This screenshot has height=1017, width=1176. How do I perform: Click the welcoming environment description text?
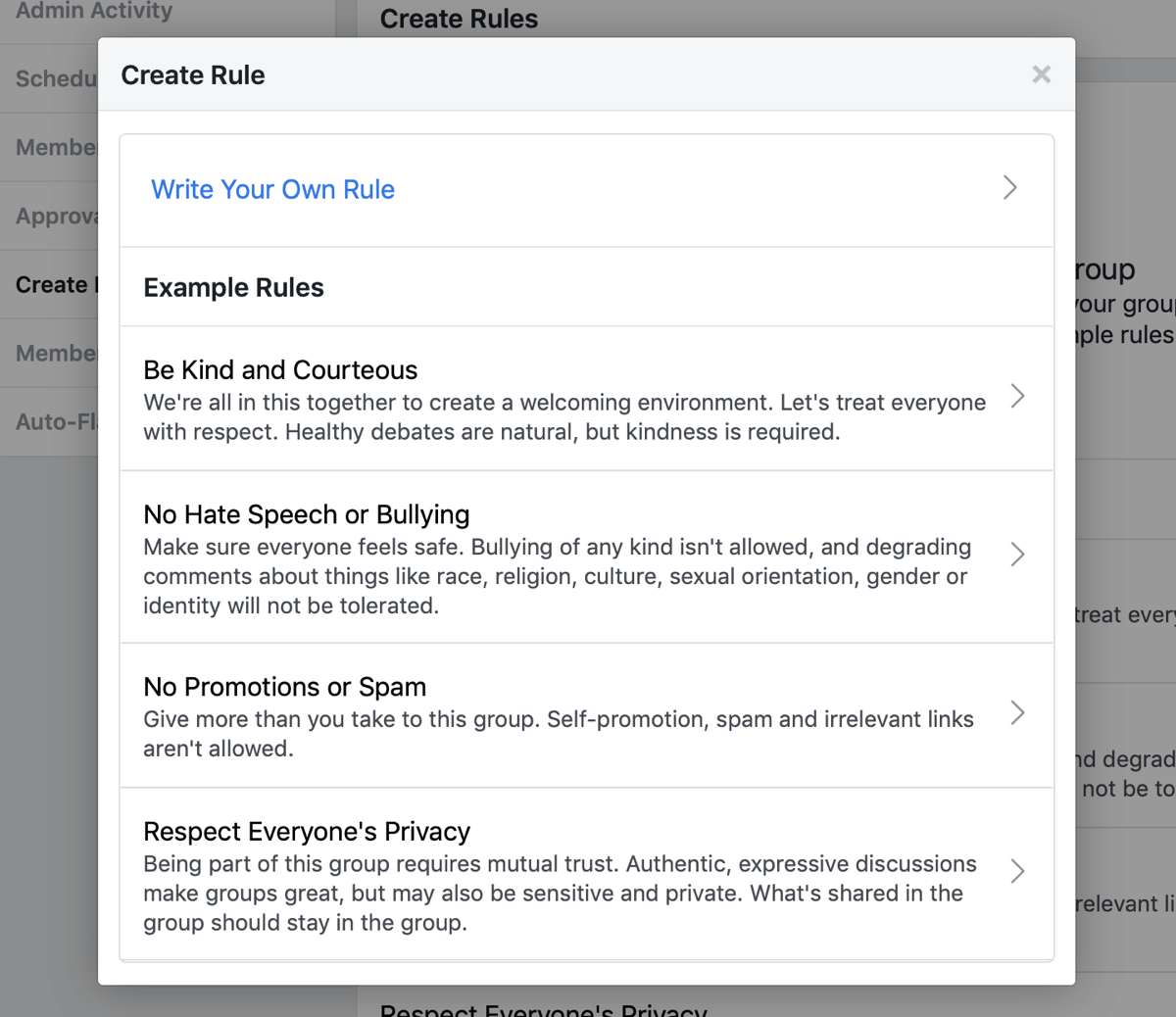[563, 417]
